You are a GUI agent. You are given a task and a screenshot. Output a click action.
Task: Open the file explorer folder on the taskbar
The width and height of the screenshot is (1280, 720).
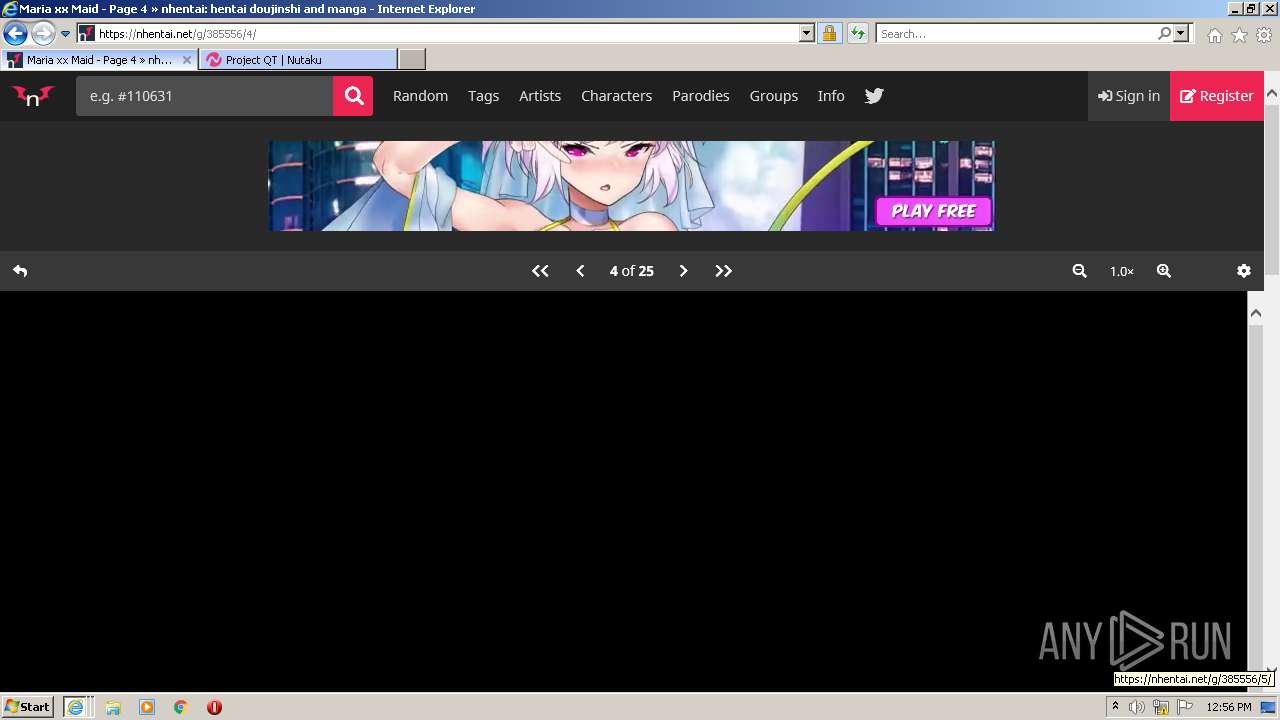click(x=113, y=707)
